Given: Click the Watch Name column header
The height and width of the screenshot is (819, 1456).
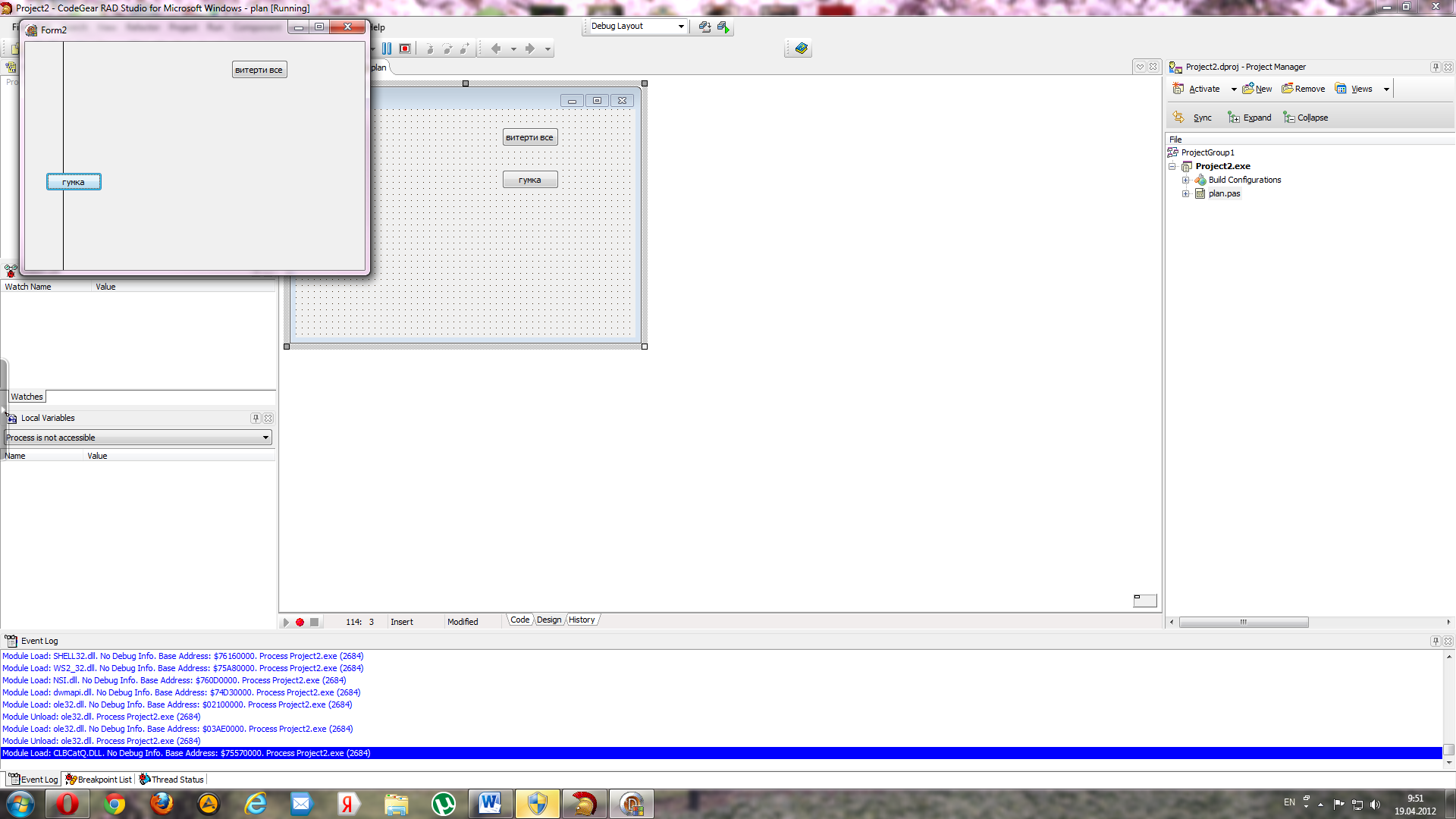Looking at the screenshot, I should click(45, 287).
